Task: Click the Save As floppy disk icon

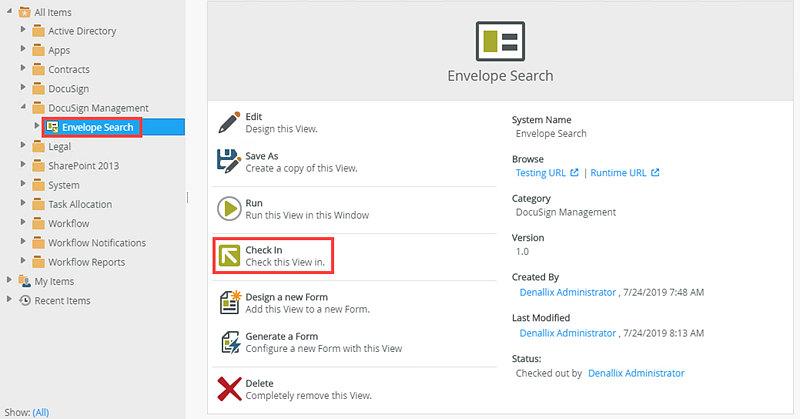Action: point(230,161)
